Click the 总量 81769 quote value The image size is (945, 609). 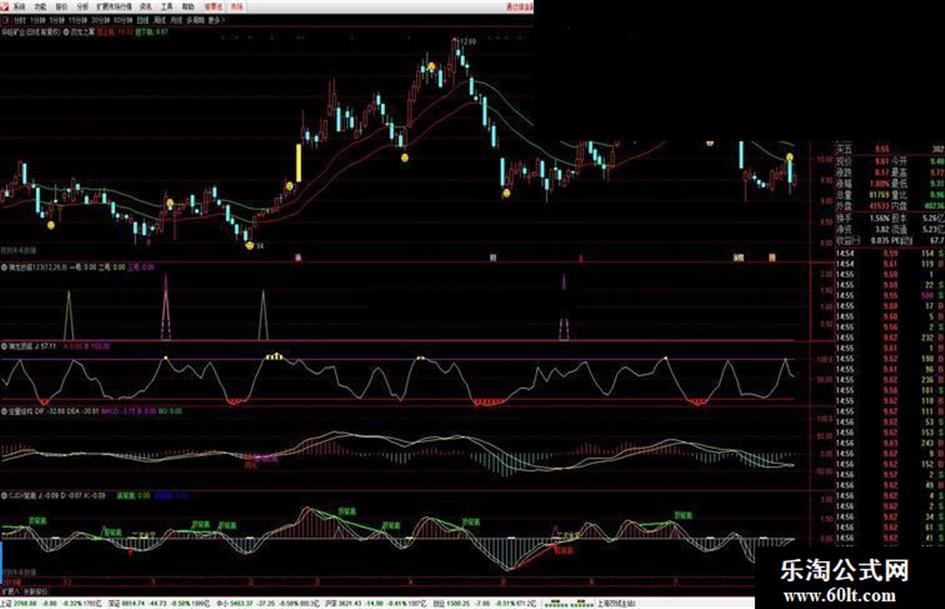880,195
